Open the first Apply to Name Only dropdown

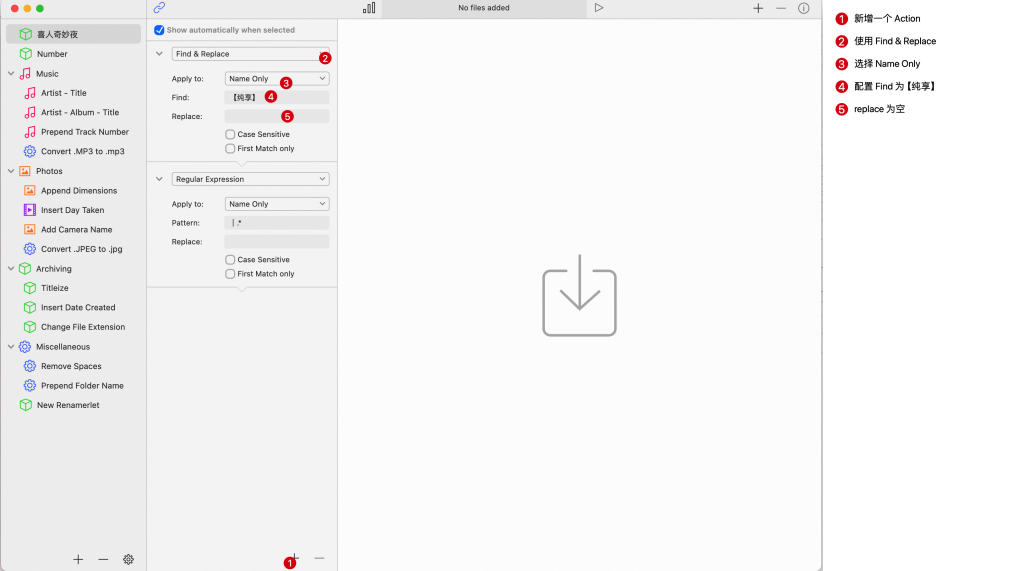click(x=276, y=78)
